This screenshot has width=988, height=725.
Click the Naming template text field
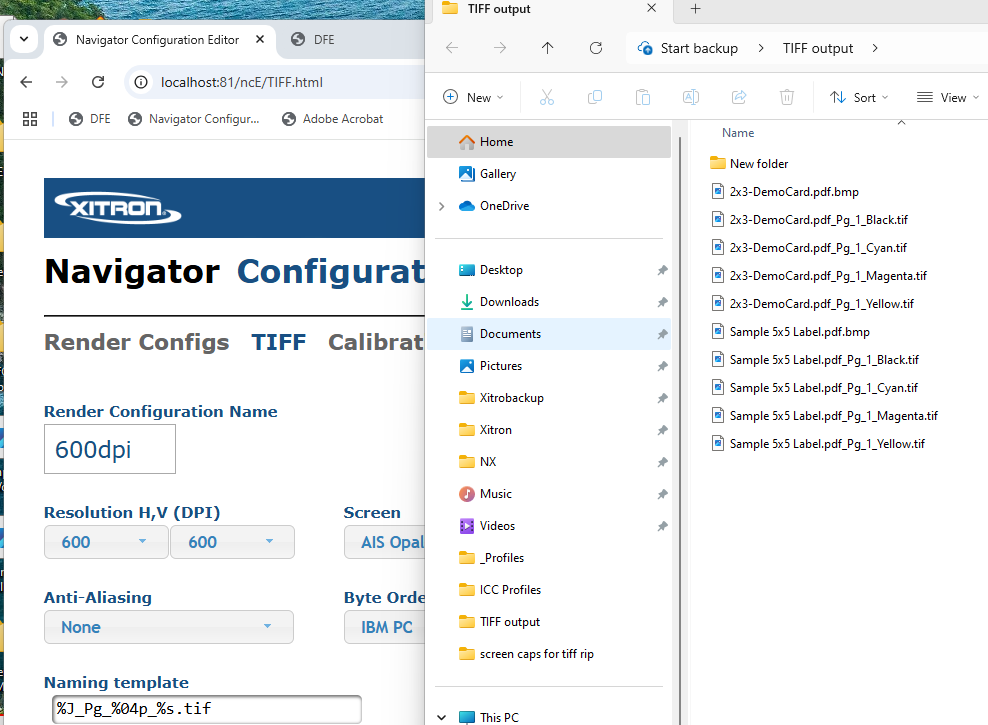pos(207,709)
